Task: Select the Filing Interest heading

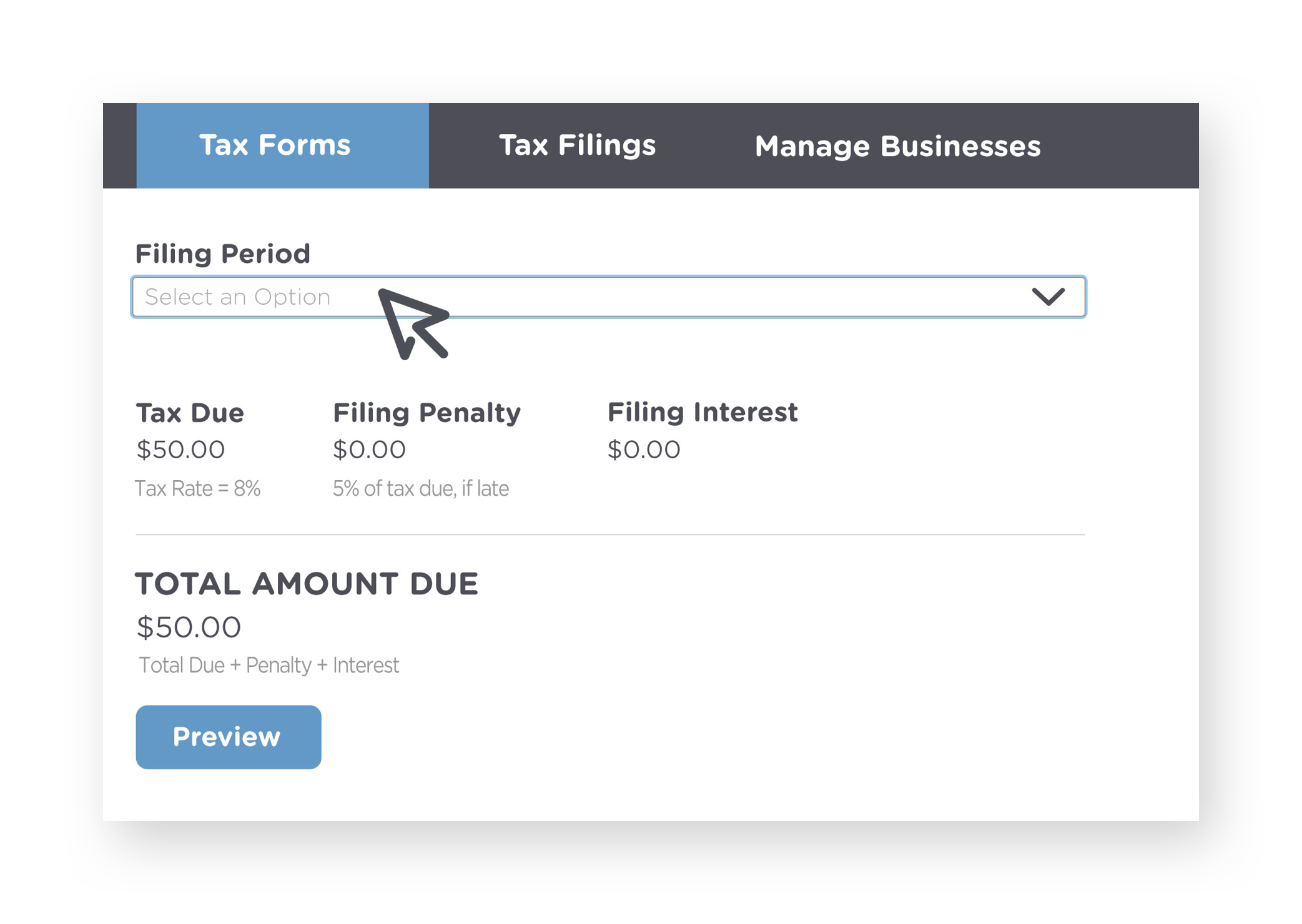Action: 703,412
